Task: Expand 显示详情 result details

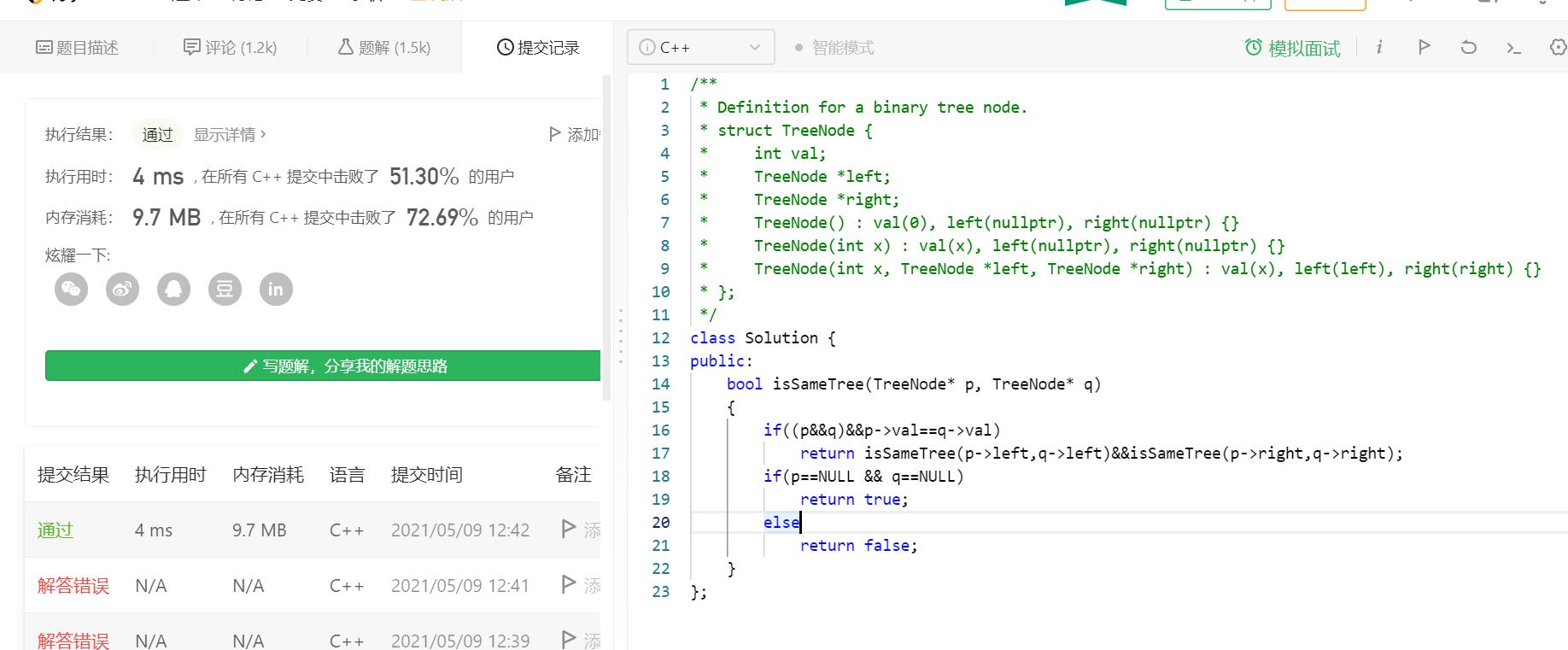Action: click(230, 134)
